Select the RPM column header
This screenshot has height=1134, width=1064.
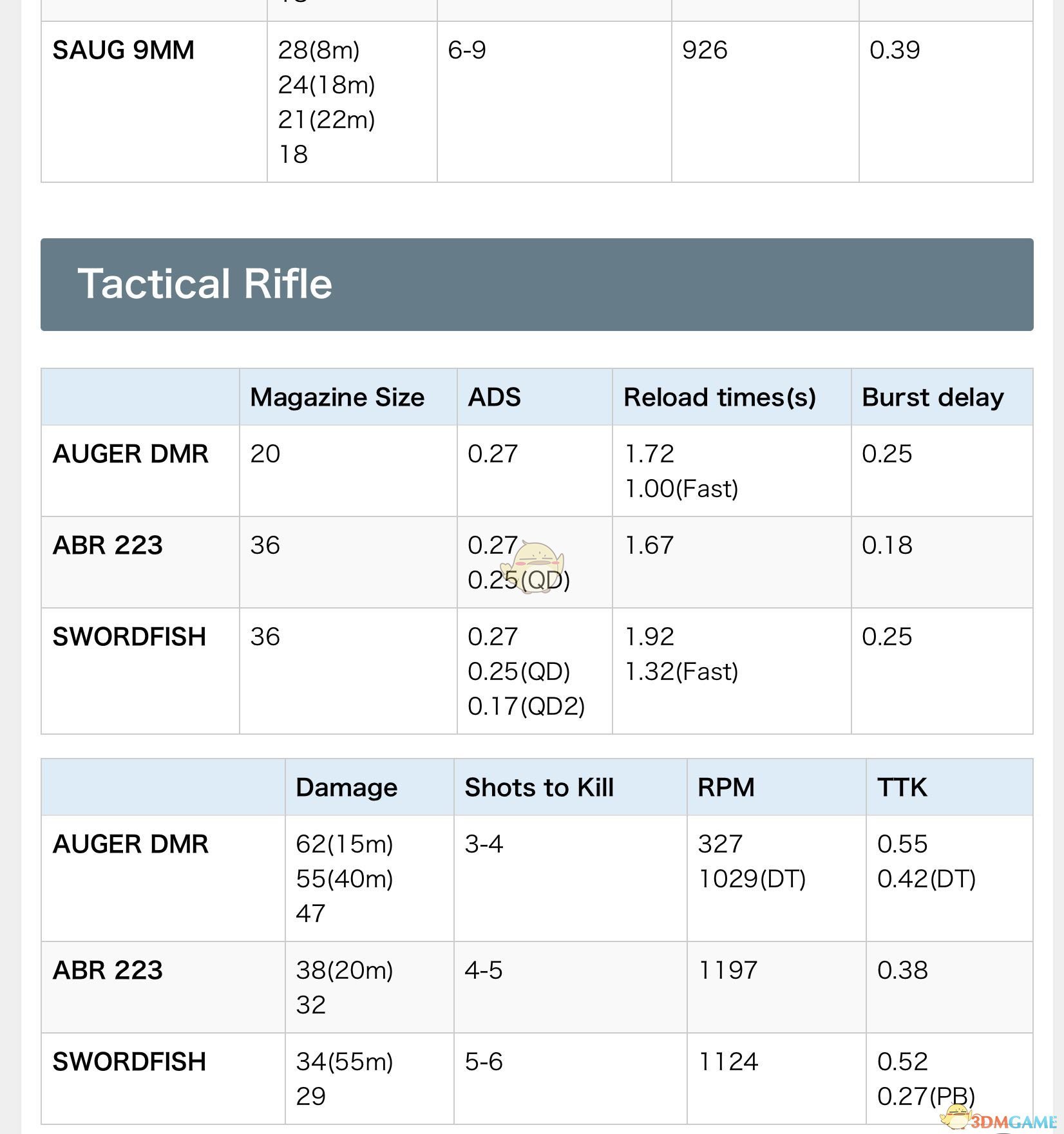pyautogui.click(x=726, y=788)
